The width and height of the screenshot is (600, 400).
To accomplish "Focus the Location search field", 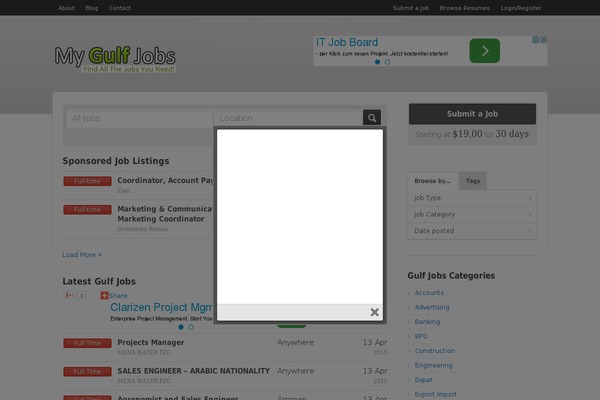I will click(288, 118).
